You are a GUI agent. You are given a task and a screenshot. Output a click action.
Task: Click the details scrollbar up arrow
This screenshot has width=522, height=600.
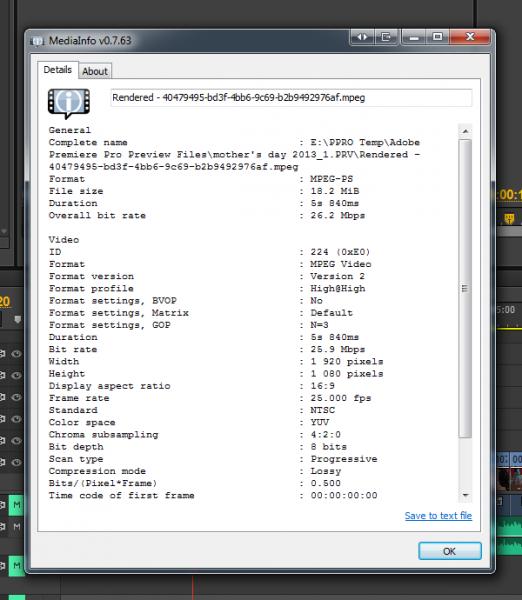[465, 131]
